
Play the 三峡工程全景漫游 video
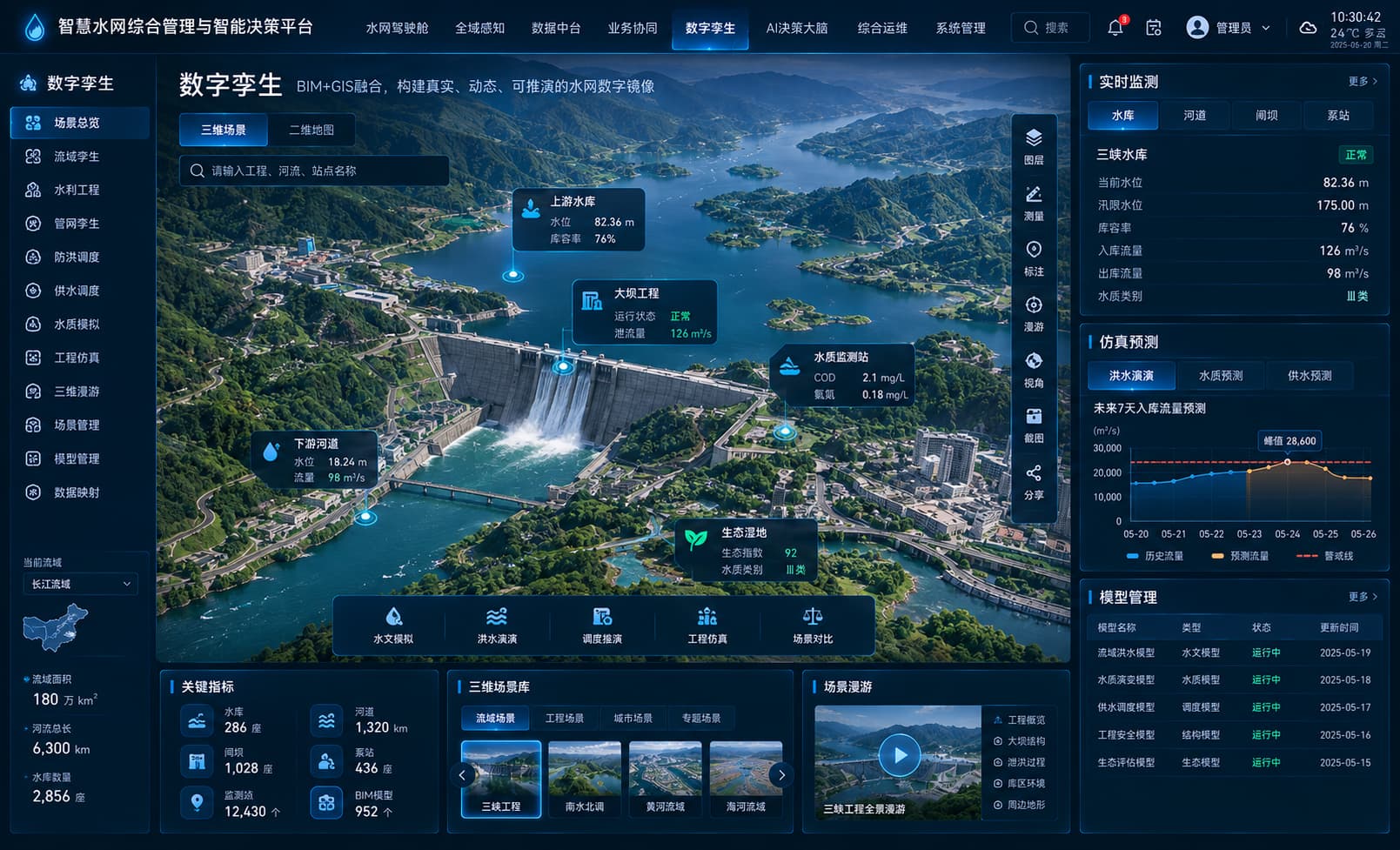899,755
